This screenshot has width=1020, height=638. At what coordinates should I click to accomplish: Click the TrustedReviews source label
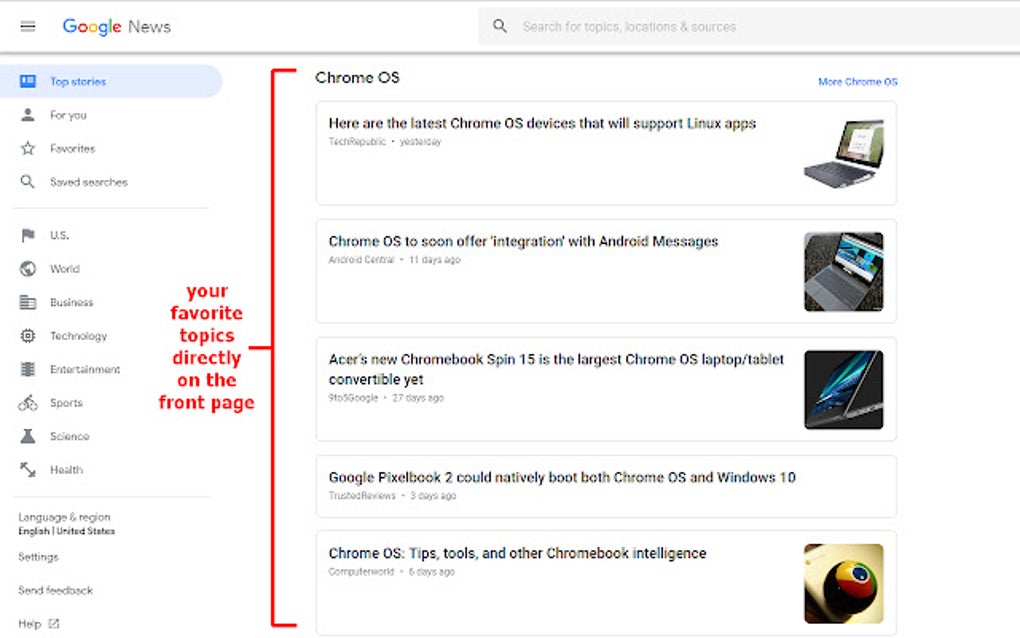coord(362,496)
